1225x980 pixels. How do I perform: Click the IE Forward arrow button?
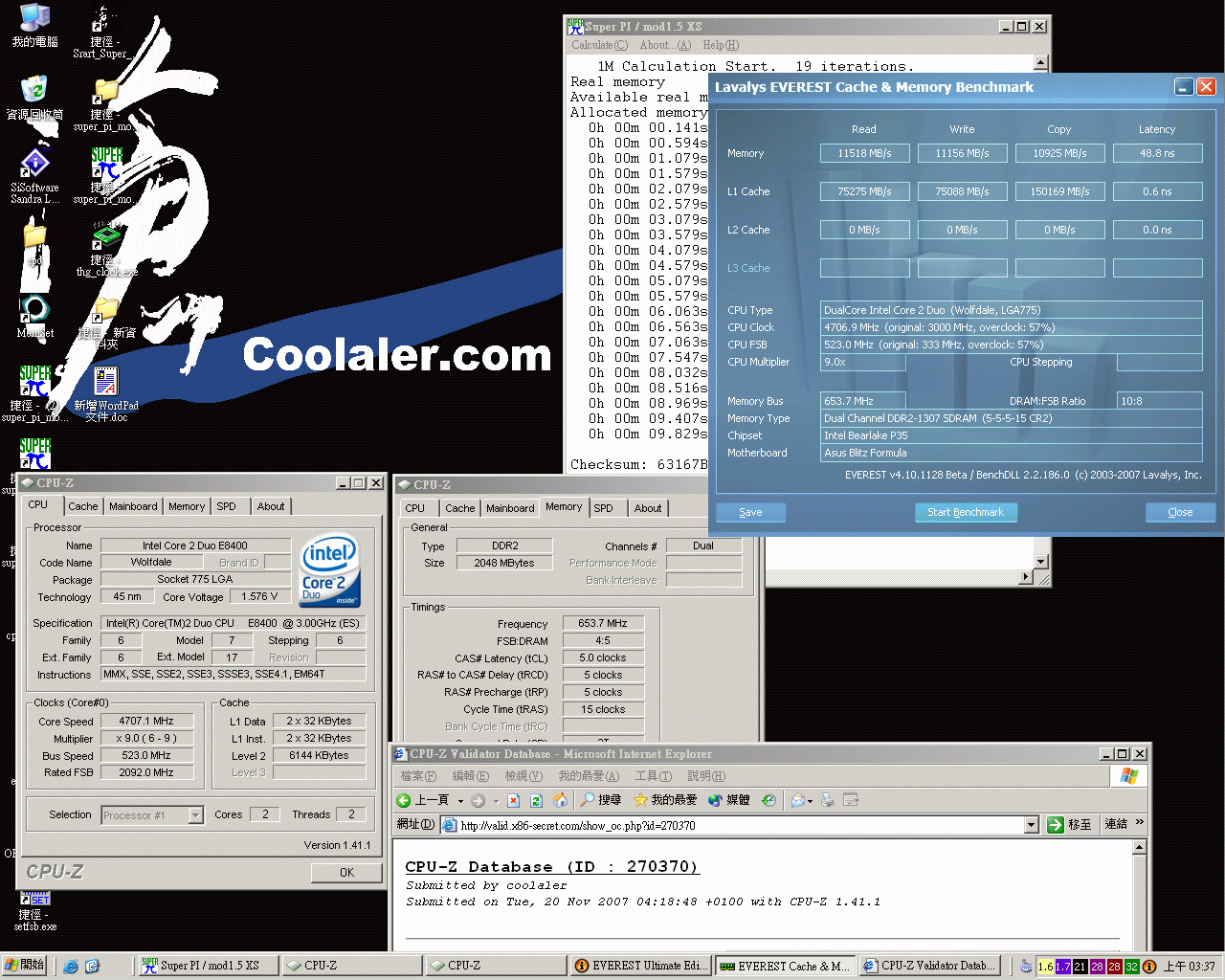coord(478,800)
